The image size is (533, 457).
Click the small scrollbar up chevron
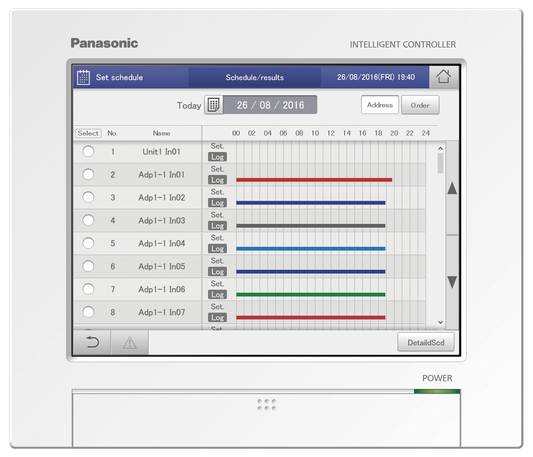[x=440, y=149]
